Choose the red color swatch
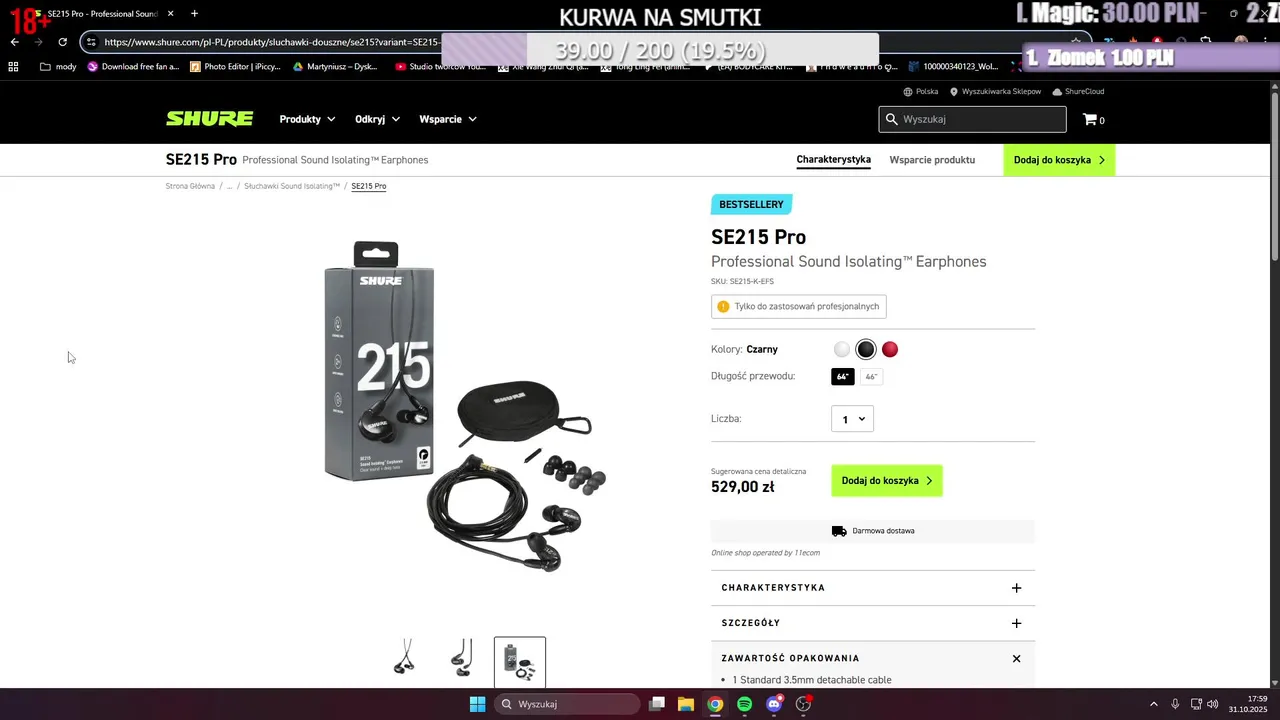Screen dimensions: 1280x720 pyautogui.click(x=890, y=349)
